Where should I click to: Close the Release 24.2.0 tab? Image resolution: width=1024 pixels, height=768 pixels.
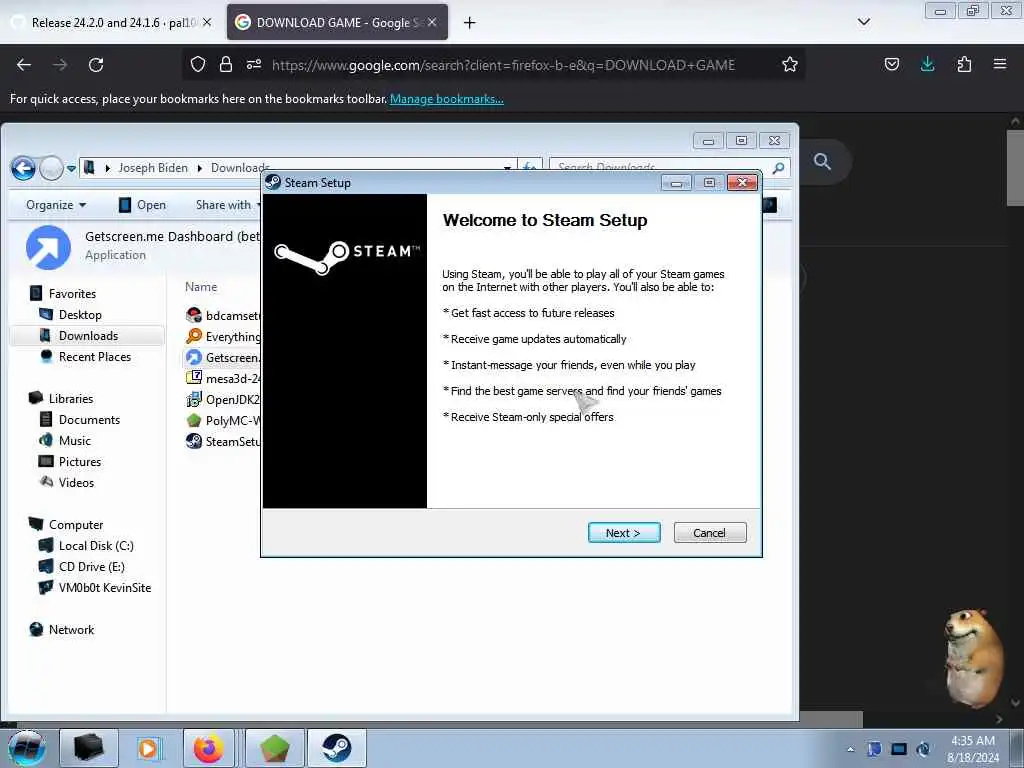coord(207,22)
